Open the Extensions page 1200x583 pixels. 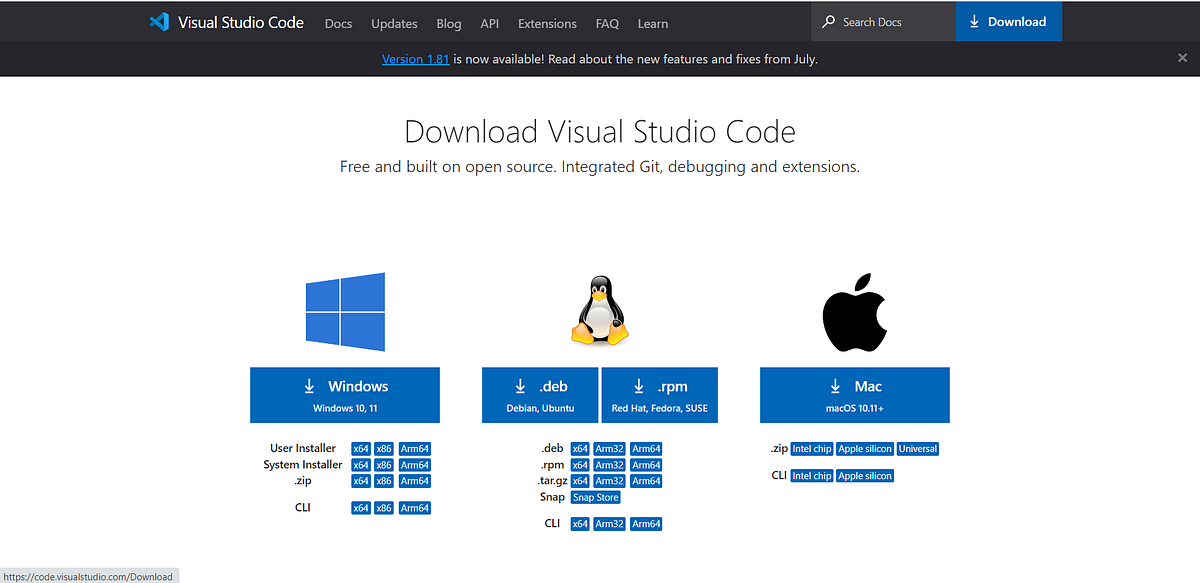pos(547,23)
